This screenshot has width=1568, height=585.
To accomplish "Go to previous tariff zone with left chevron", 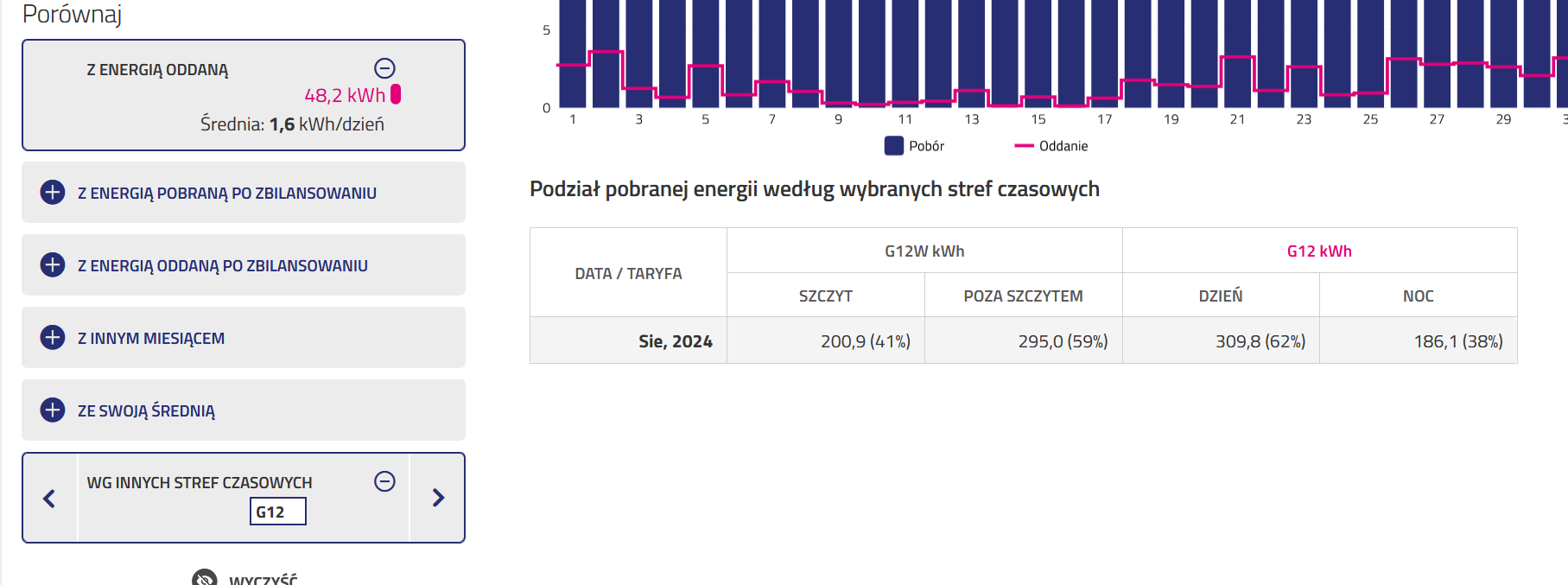I will tap(49, 498).
